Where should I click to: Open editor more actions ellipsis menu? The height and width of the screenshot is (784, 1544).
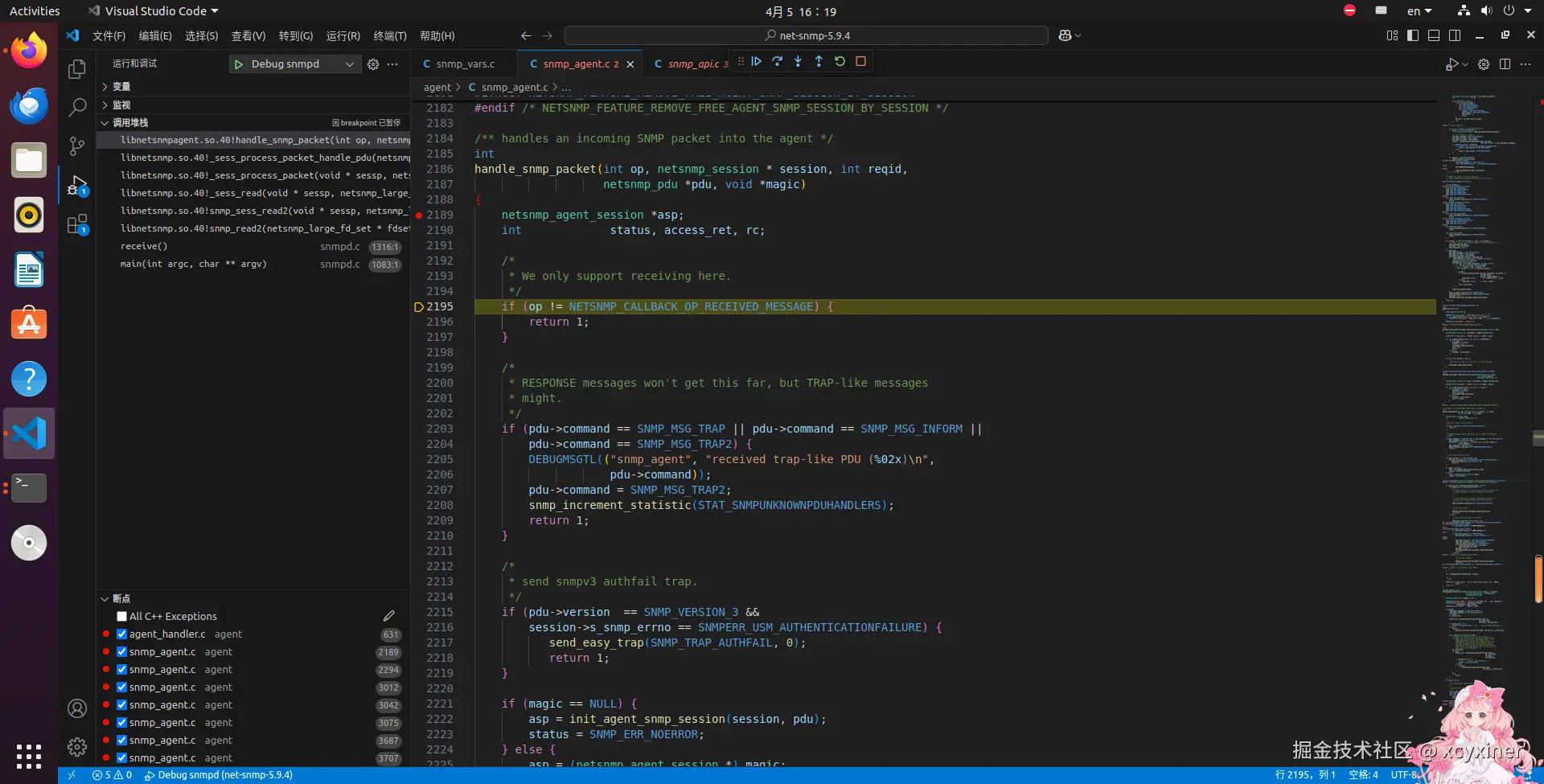1526,64
